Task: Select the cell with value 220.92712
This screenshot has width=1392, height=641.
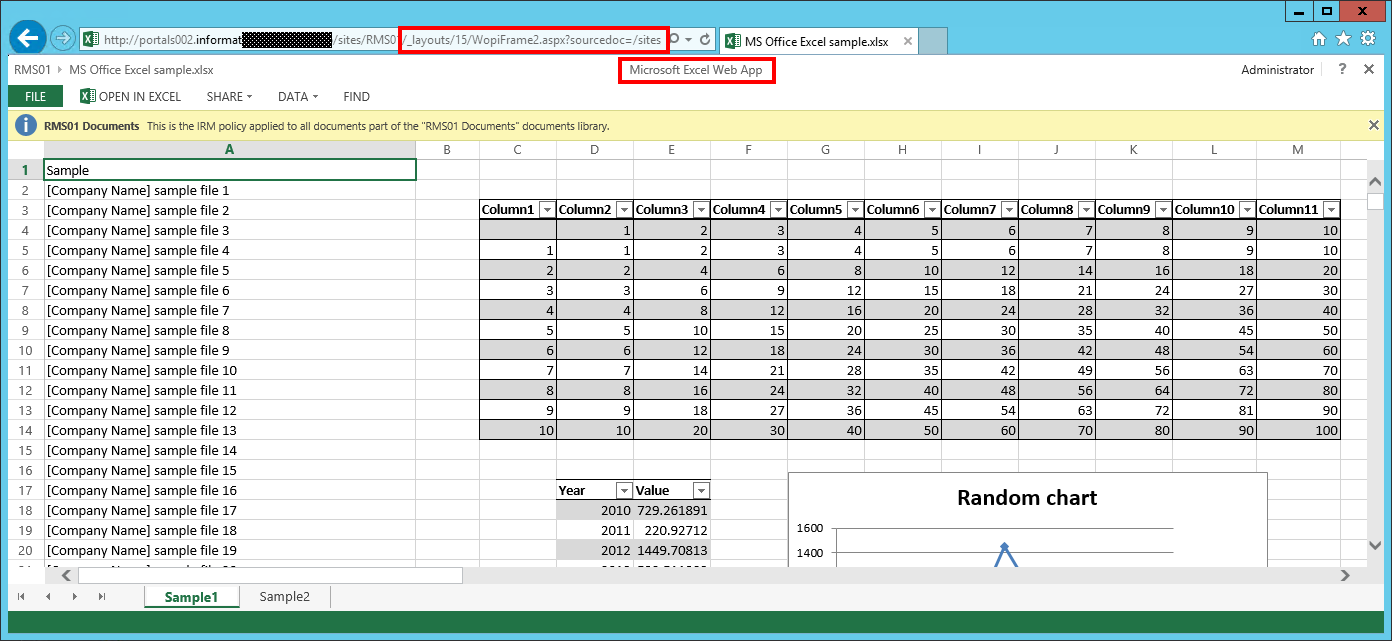Action: pyautogui.click(x=672, y=530)
